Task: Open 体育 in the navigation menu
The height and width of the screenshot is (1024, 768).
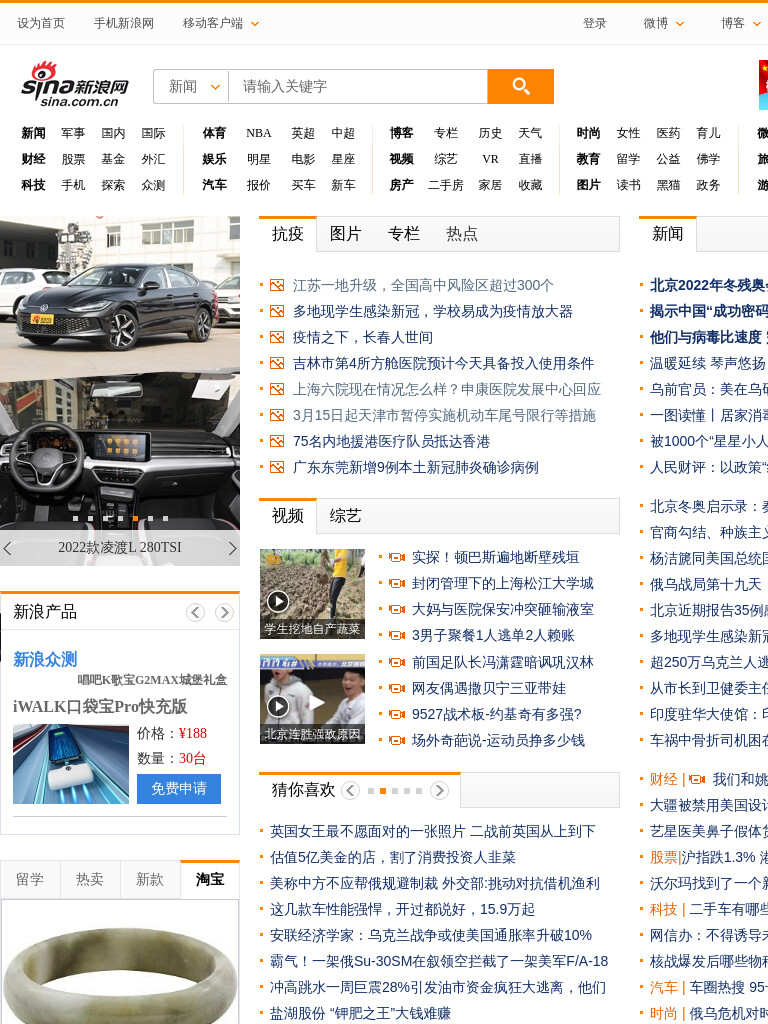Action: click(x=214, y=133)
